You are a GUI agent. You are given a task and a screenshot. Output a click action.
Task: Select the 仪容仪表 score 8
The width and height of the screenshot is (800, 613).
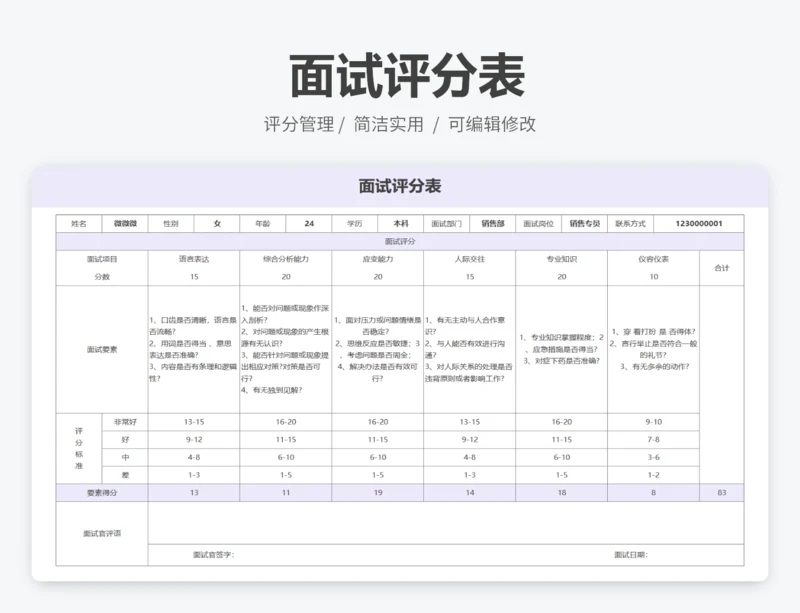(x=654, y=493)
